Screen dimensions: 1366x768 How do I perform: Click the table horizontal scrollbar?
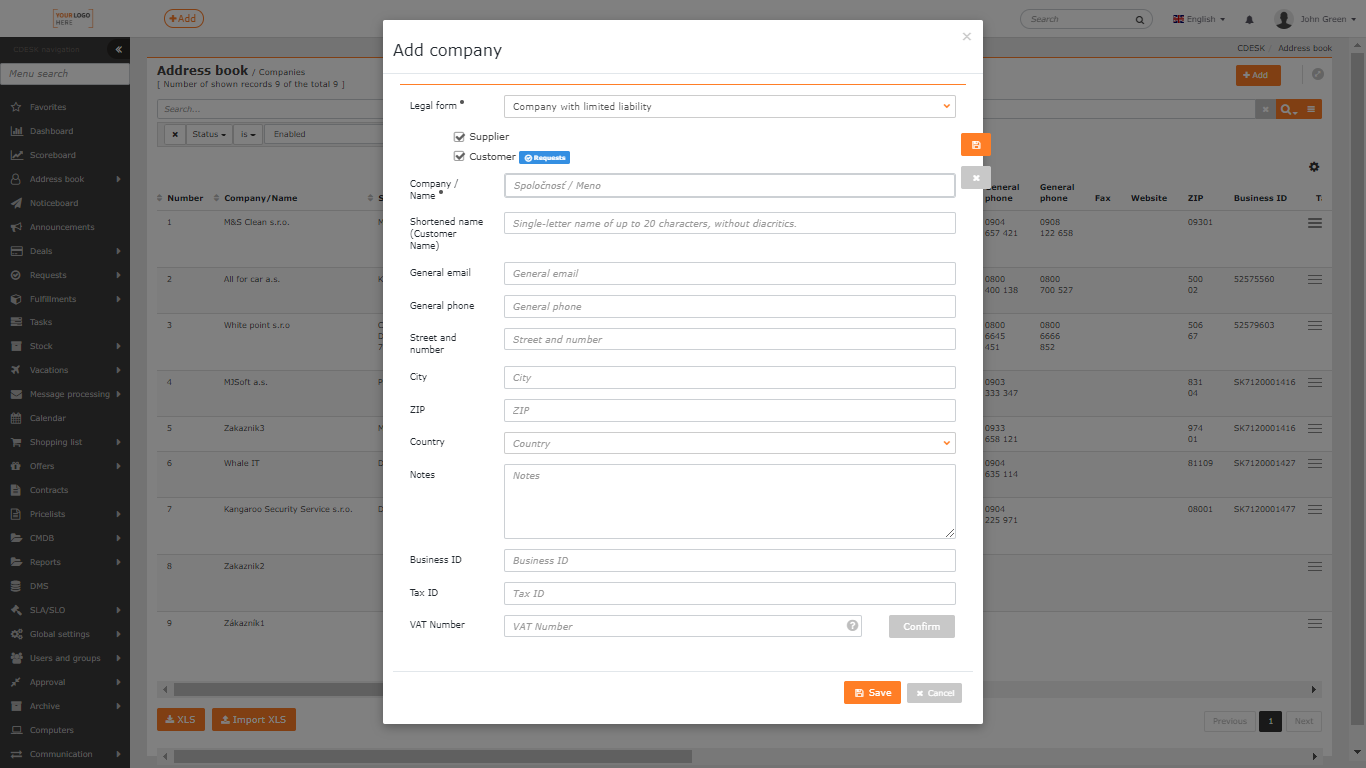(x=740, y=689)
